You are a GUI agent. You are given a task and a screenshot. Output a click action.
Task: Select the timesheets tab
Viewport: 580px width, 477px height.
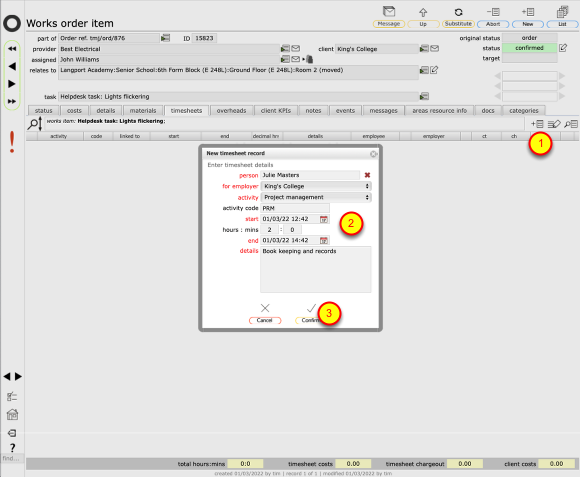[186, 111]
